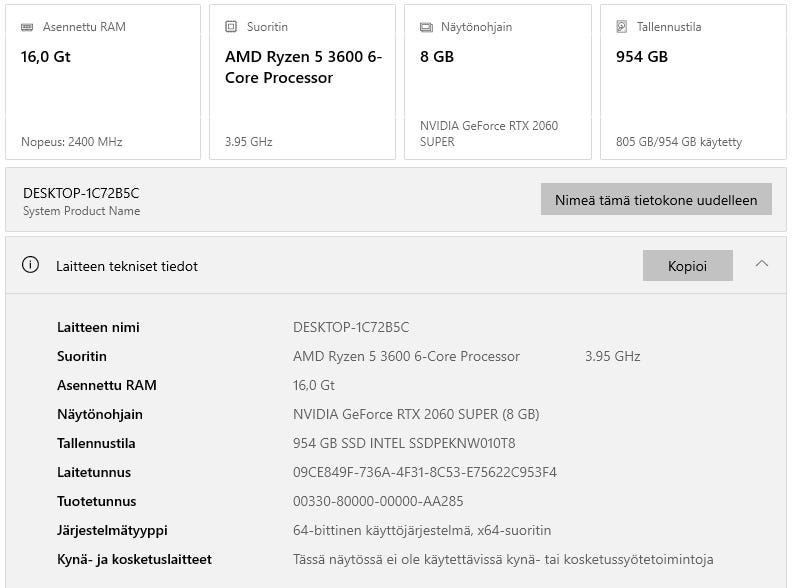This screenshot has height=588, width=796.
Task: Collapse the Laitteen tekniset tiedot section
Action: point(762,265)
